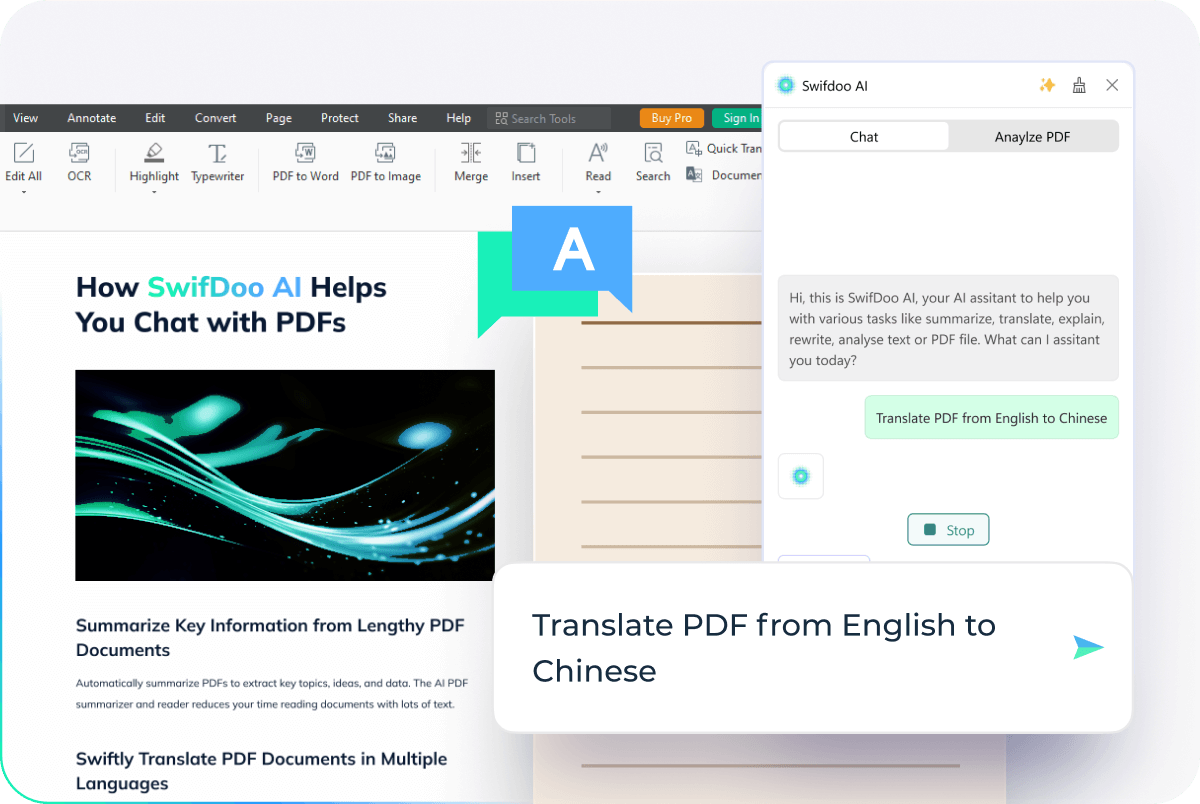Image resolution: width=1200 pixels, height=804 pixels.
Task: Open the Protect menu
Action: pyautogui.click(x=340, y=118)
